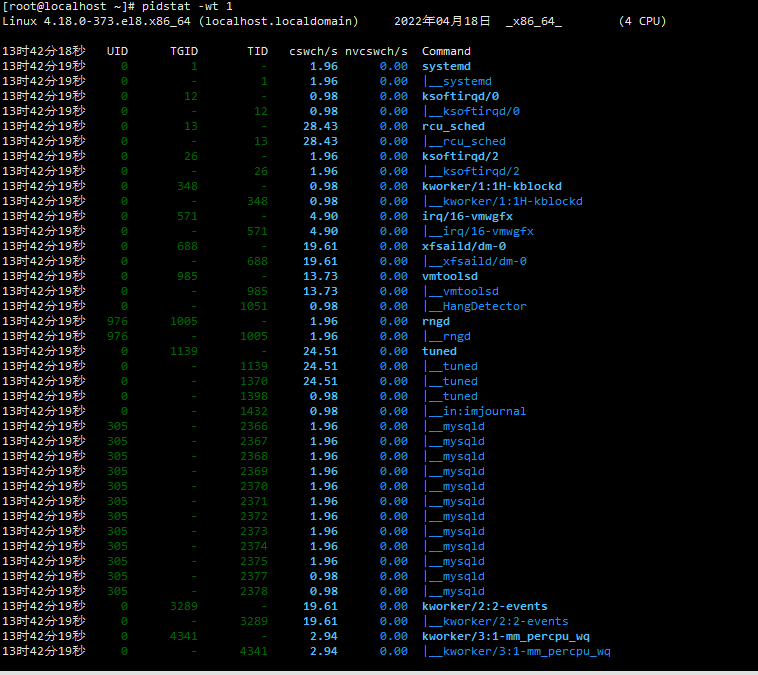Click the '(localhost.localdomain)' hostname text
Image resolution: width=758 pixels, height=675 pixels.
click(x=278, y=21)
